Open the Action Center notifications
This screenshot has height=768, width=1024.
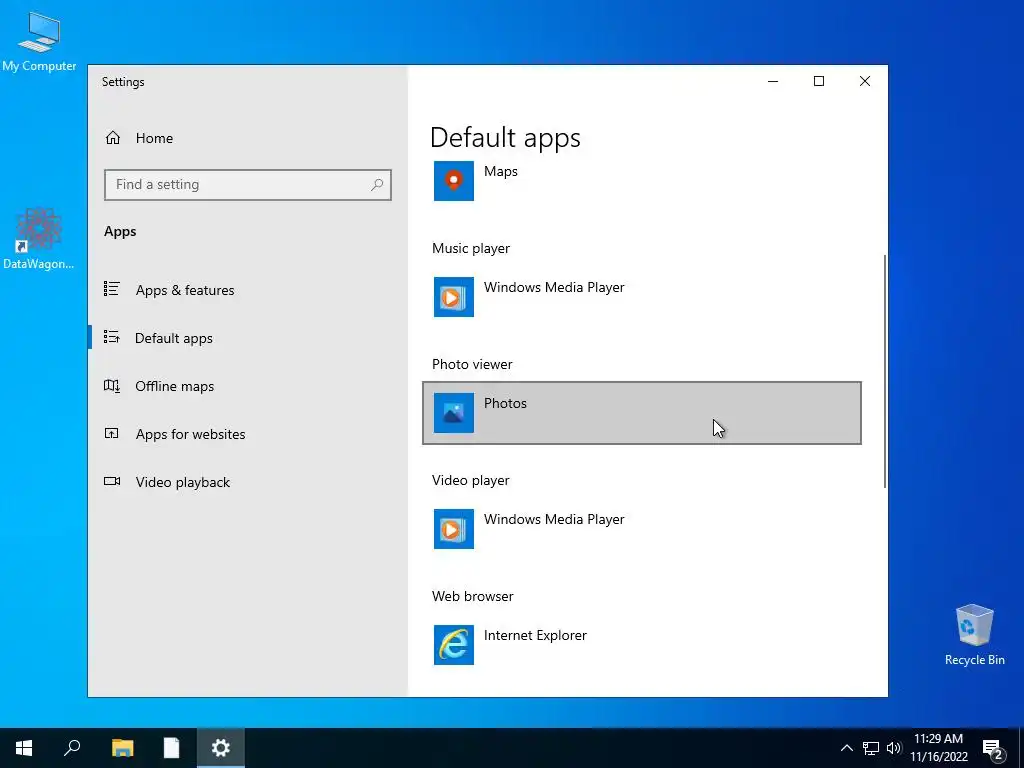tap(993, 749)
